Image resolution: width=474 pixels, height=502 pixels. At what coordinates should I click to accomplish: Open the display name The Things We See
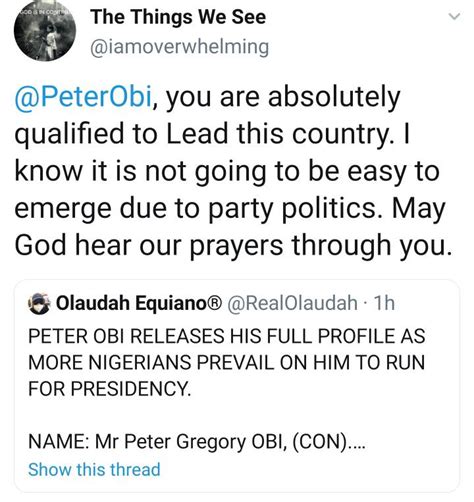click(178, 17)
